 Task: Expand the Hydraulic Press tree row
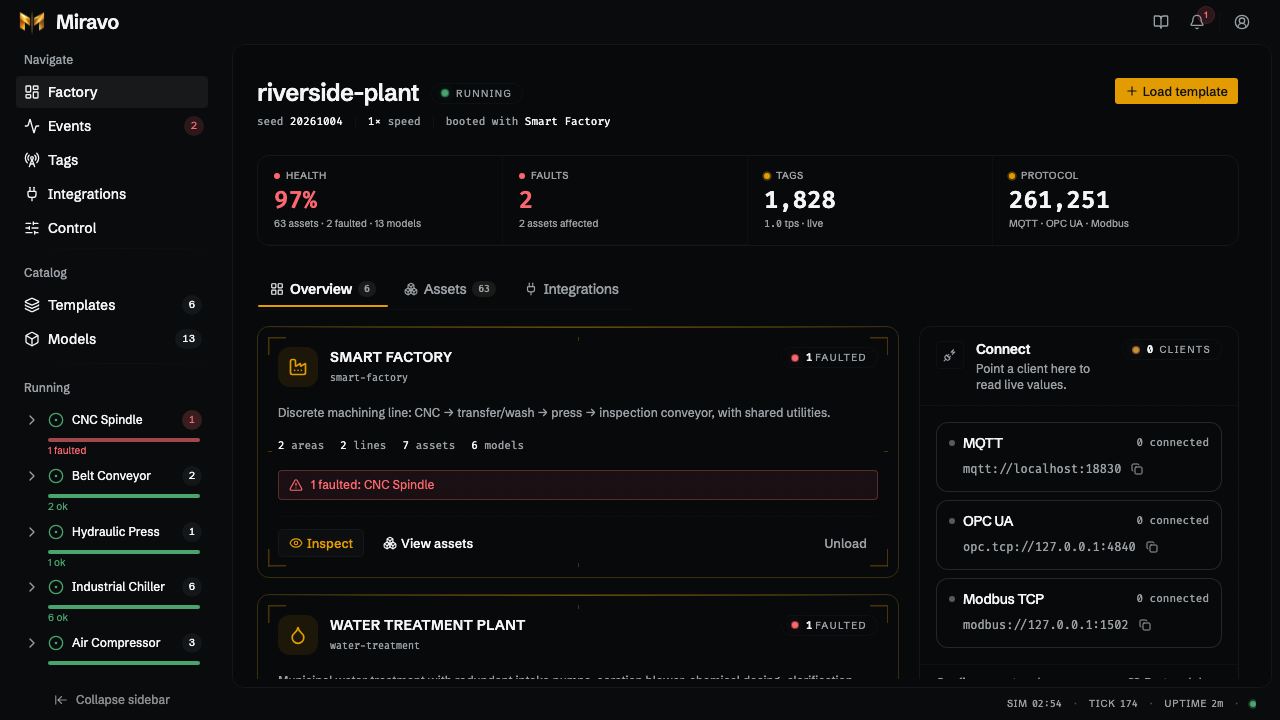tap(31, 532)
